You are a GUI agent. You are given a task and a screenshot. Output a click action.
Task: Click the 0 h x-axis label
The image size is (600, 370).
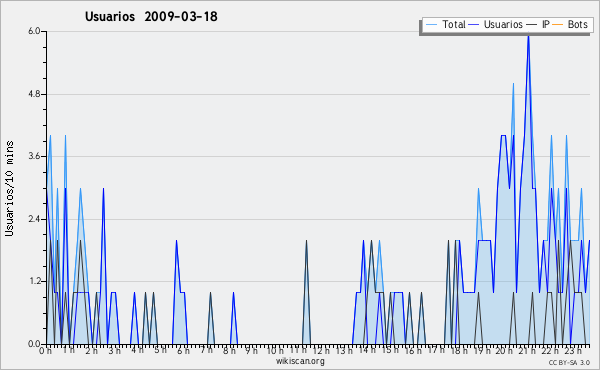point(45,350)
